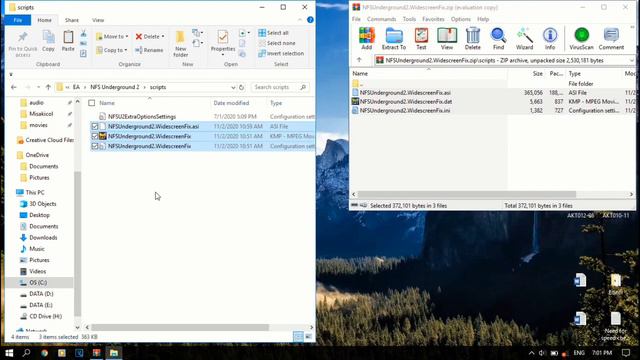Click the Explorer Back arrow
Image resolution: width=640 pixels, height=360 pixels.
(x=13, y=87)
